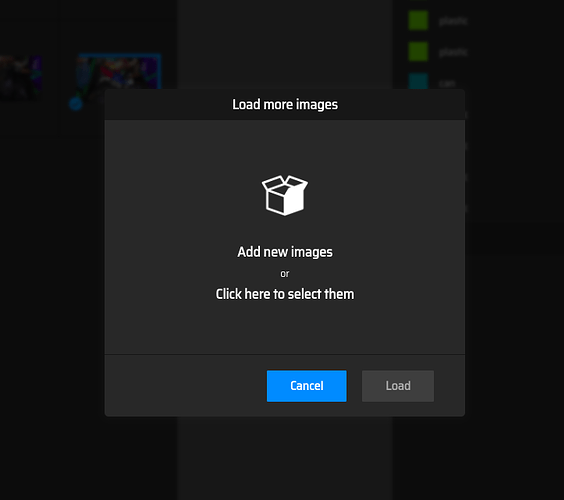Screen dimensions: 564x500
Task: Click empty footer area left of Cancel
Action: (185, 386)
